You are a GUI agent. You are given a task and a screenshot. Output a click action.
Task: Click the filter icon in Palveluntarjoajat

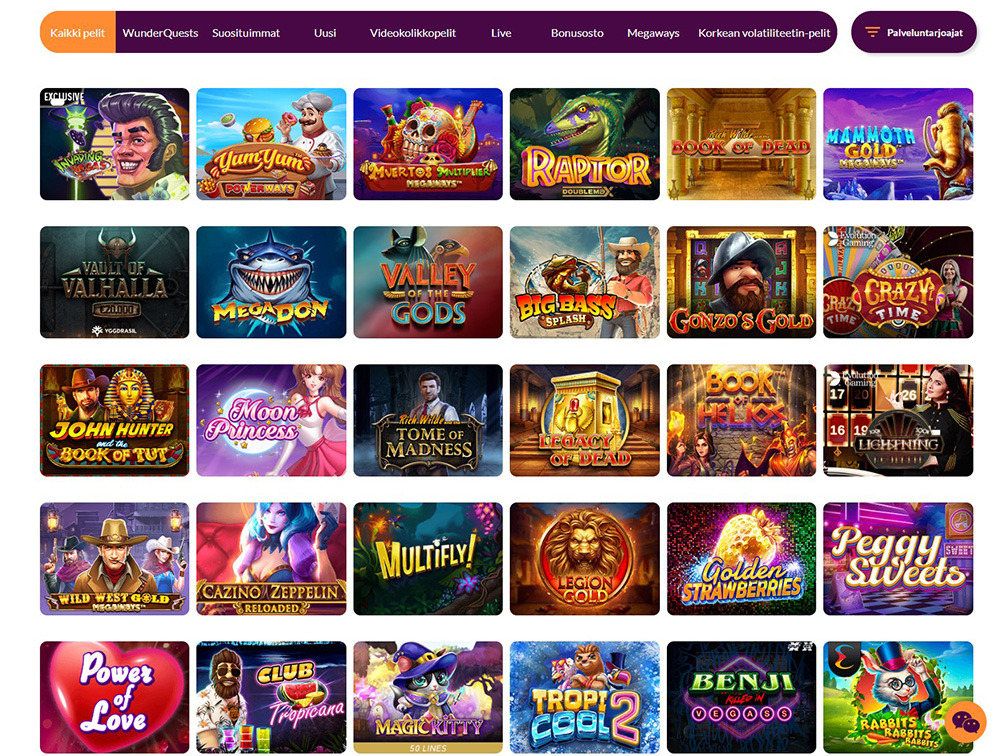872,33
